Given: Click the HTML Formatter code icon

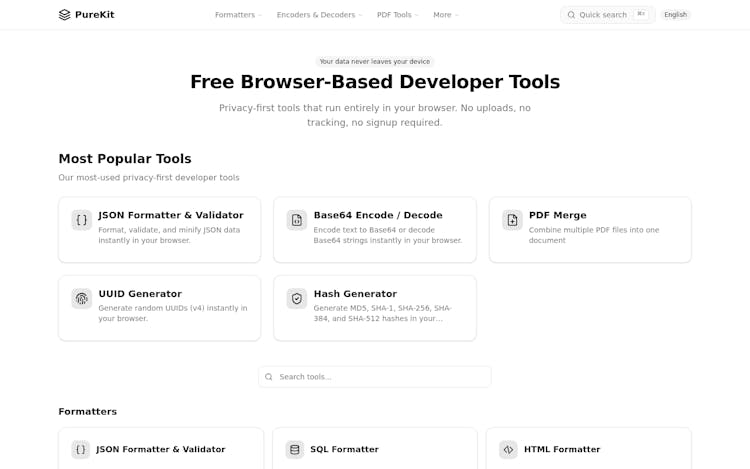Looking at the screenshot, I should coord(508,450).
